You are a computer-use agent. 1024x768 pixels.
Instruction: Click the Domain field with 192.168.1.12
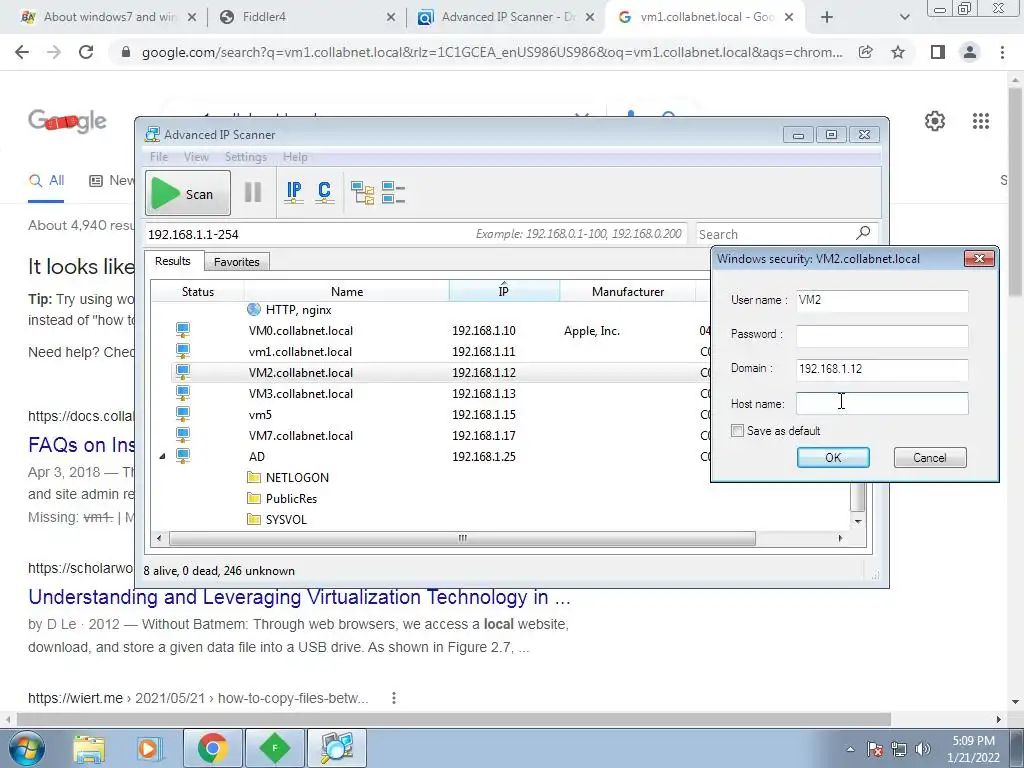[x=882, y=369]
